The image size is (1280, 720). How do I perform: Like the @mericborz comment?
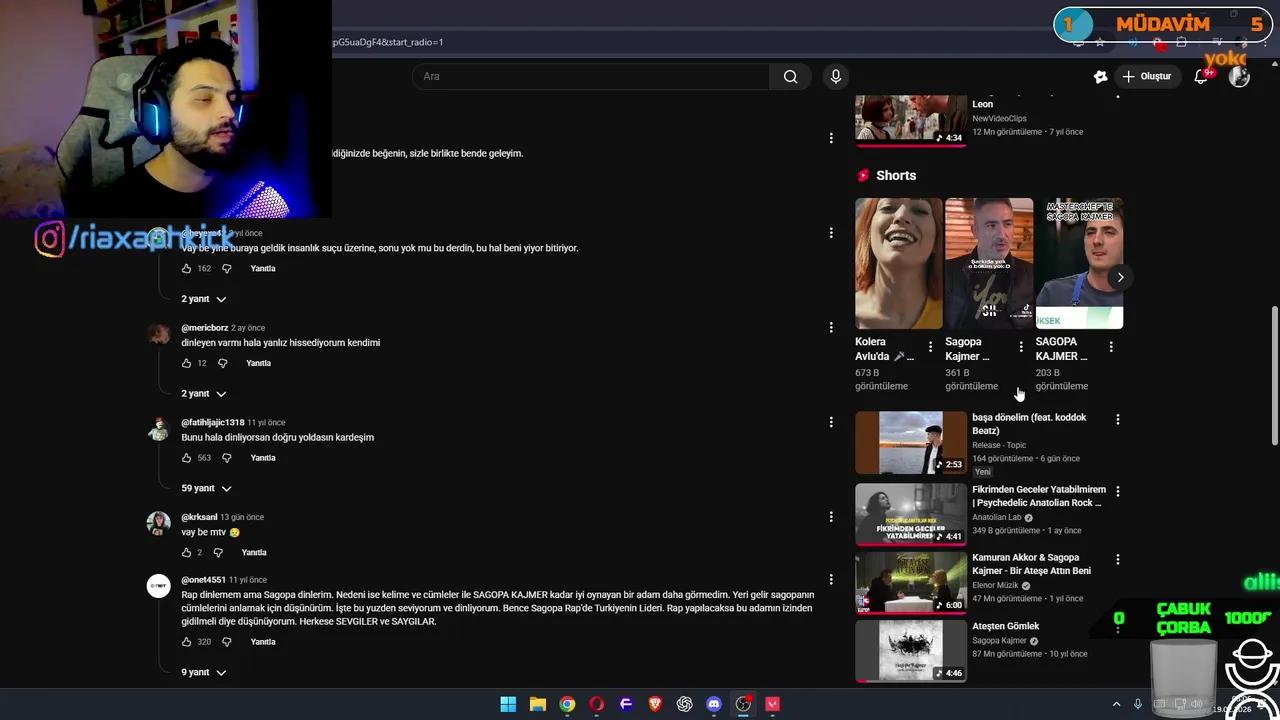click(186, 363)
